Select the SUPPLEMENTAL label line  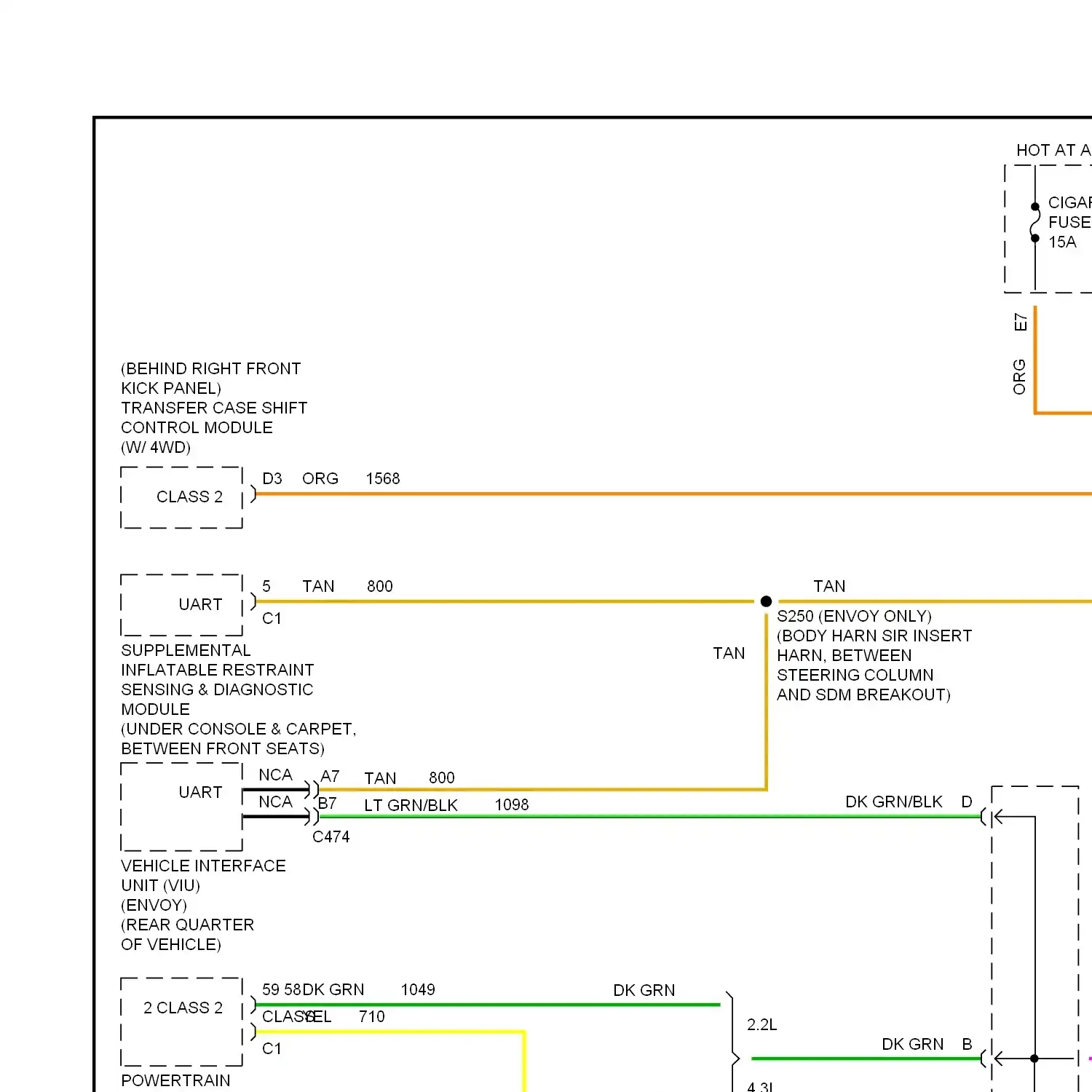click(186, 651)
